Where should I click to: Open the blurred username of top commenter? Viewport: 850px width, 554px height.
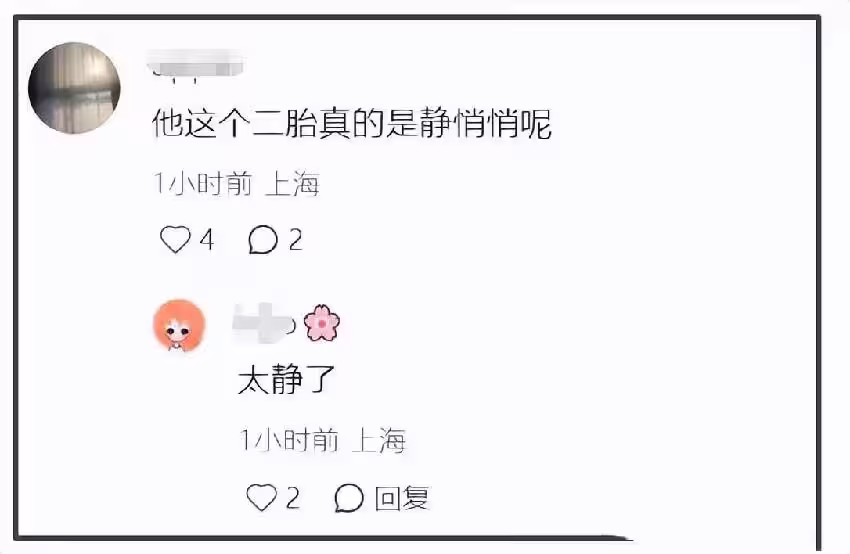[x=196, y=66]
